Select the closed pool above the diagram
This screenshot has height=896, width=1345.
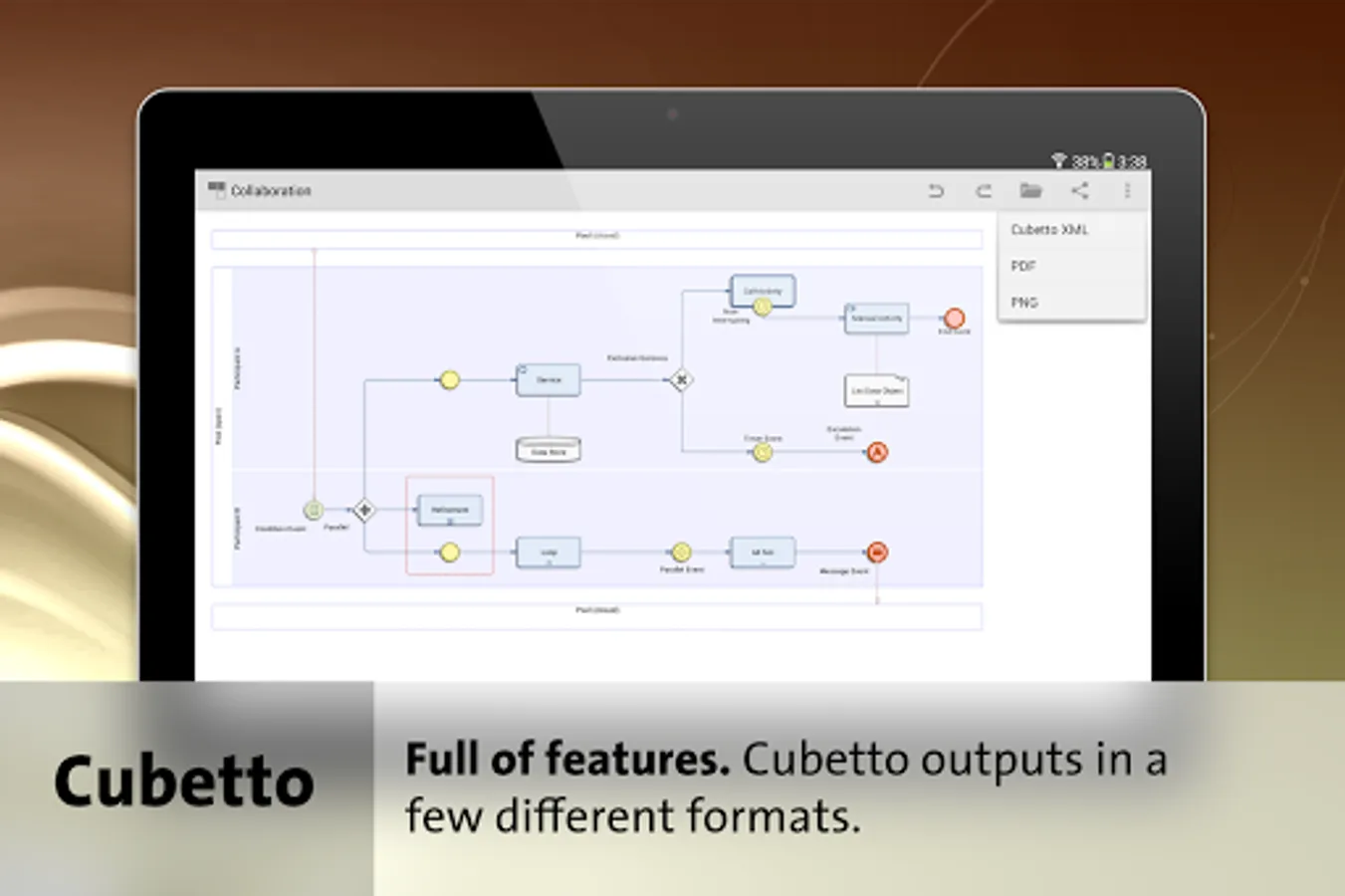click(596, 239)
